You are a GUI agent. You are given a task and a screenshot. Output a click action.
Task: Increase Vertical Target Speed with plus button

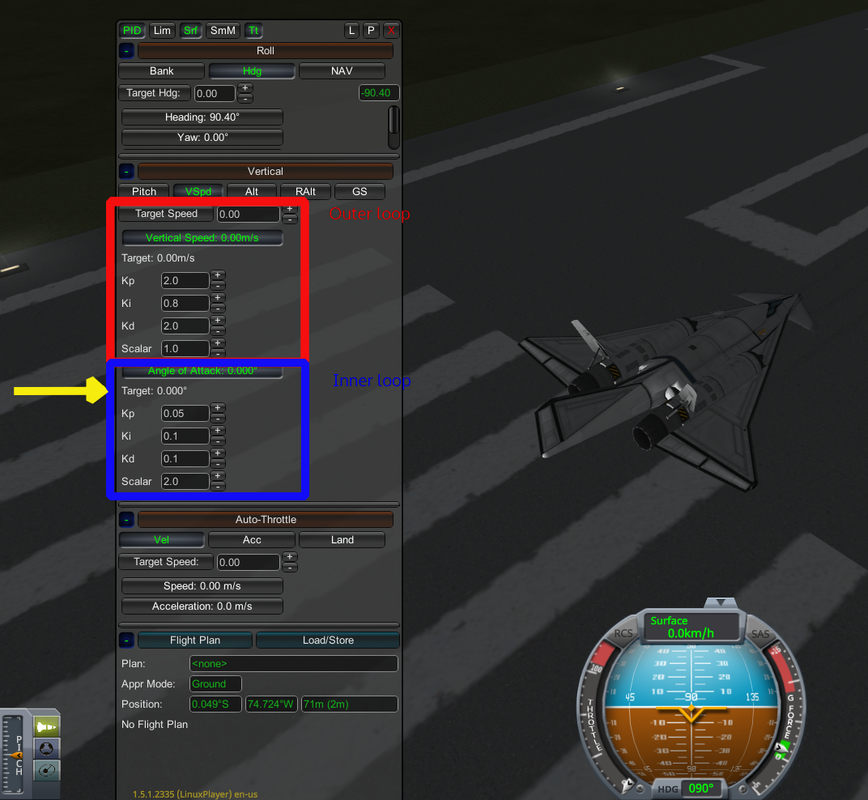click(290, 209)
